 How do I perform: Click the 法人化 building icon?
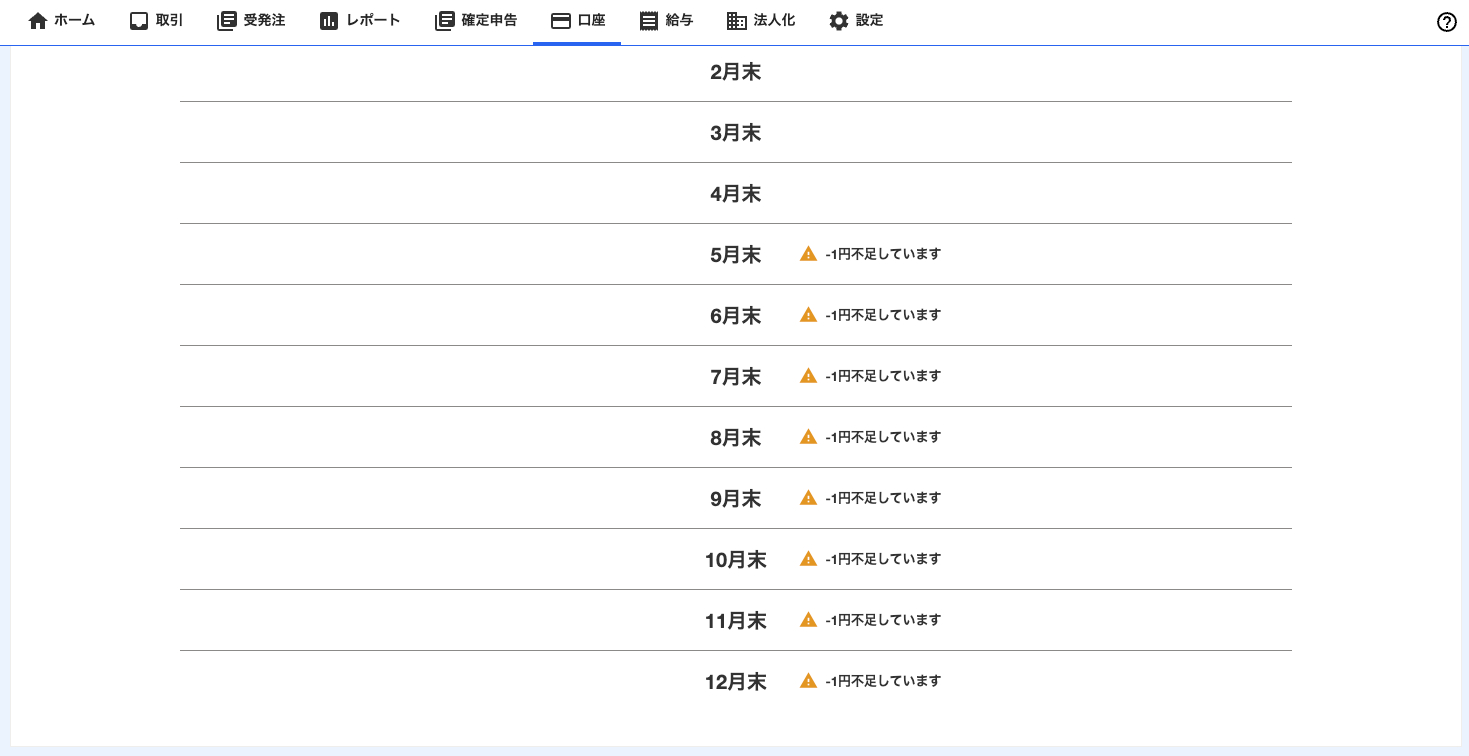click(737, 21)
